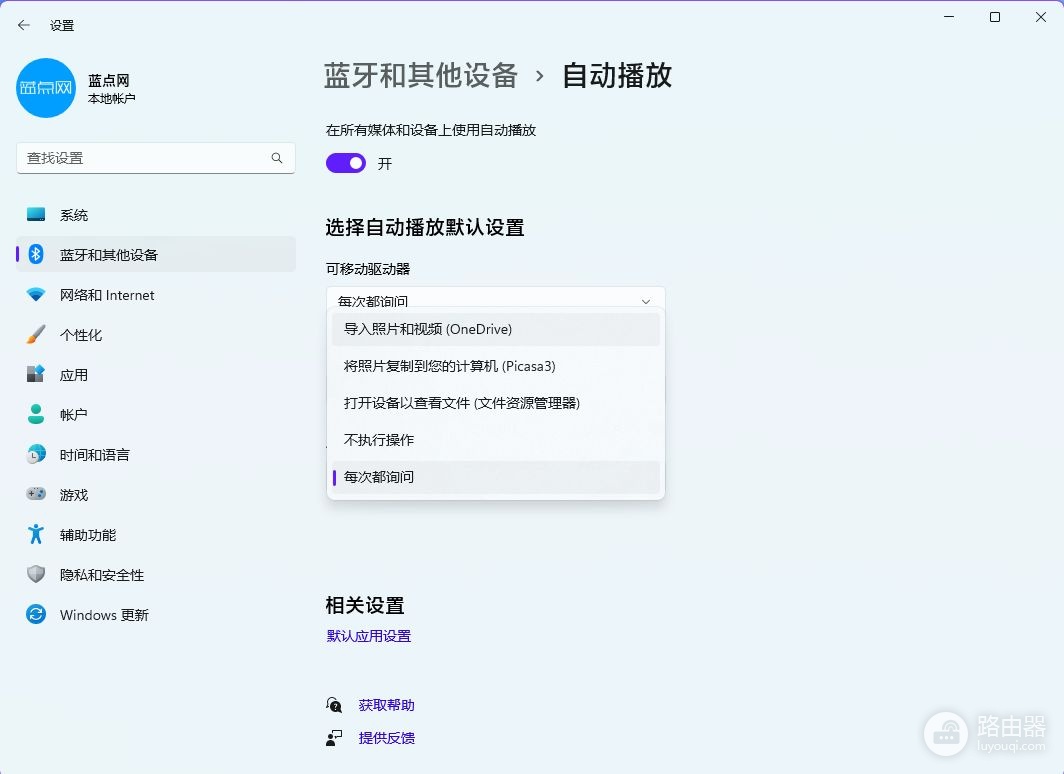Click the search magnifier icon
Viewport: 1064px width, 774px height.
point(277,158)
